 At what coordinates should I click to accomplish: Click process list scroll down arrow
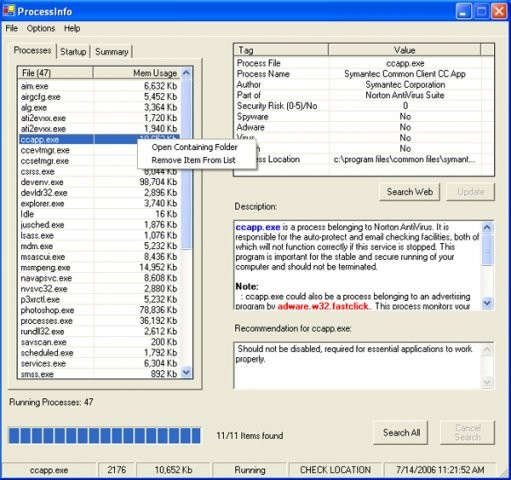pyautogui.click(x=186, y=372)
